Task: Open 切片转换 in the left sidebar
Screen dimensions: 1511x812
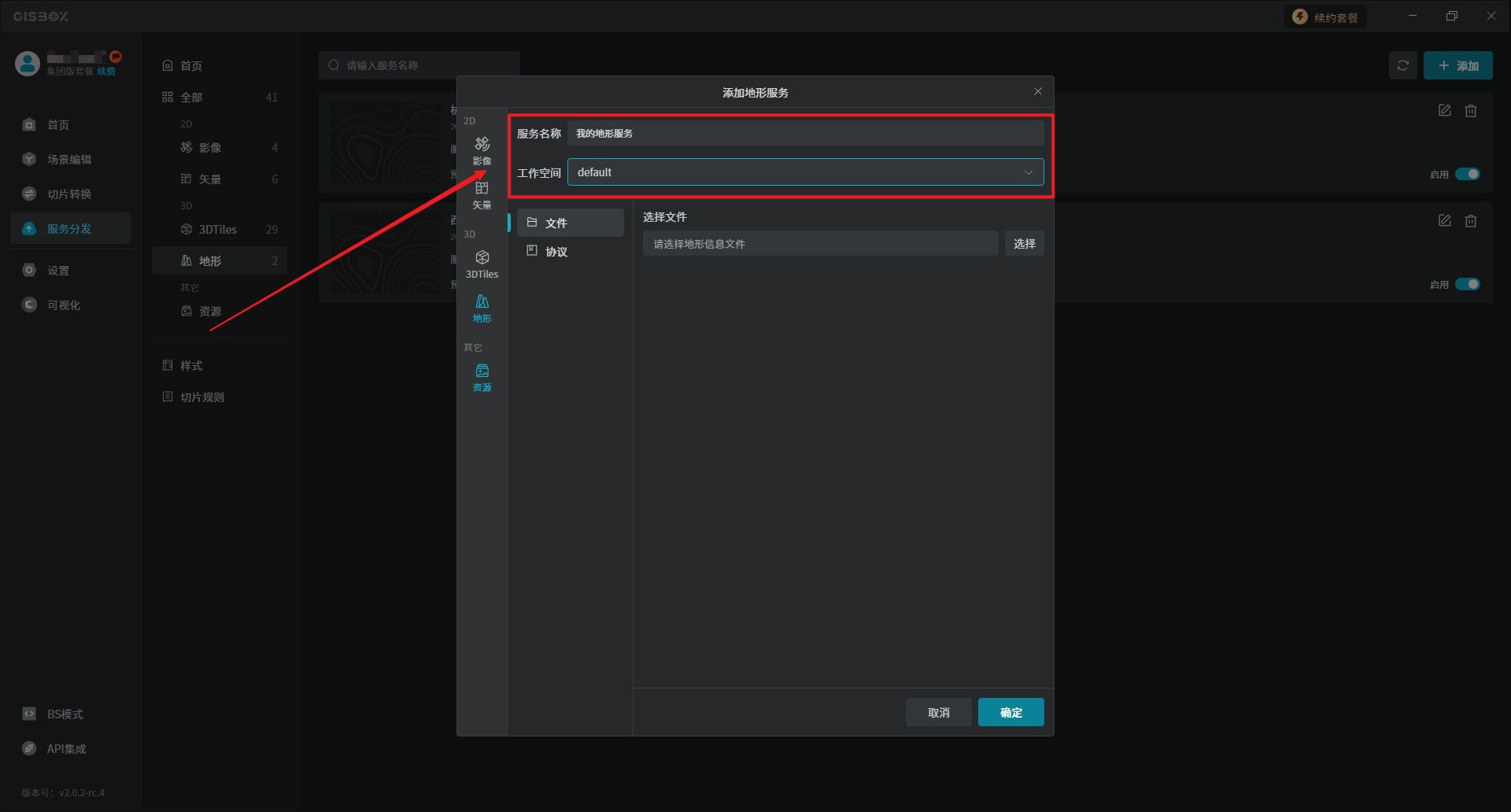Action: pos(69,194)
